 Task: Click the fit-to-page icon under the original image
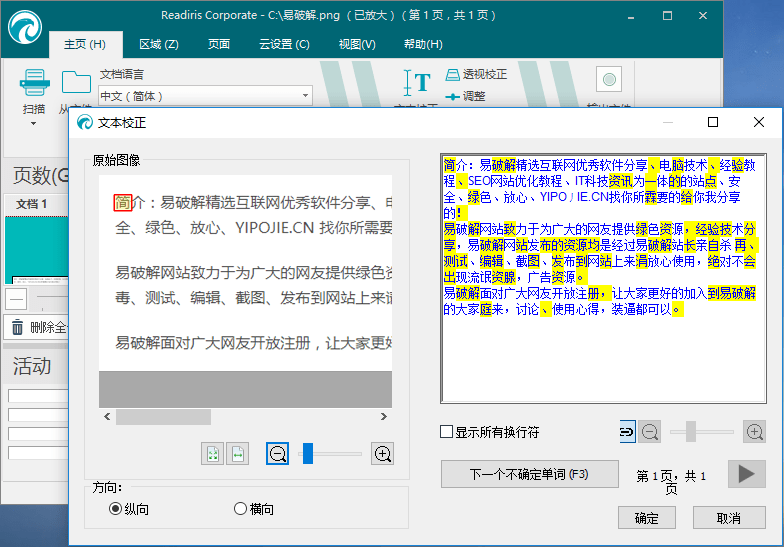coord(213,453)
